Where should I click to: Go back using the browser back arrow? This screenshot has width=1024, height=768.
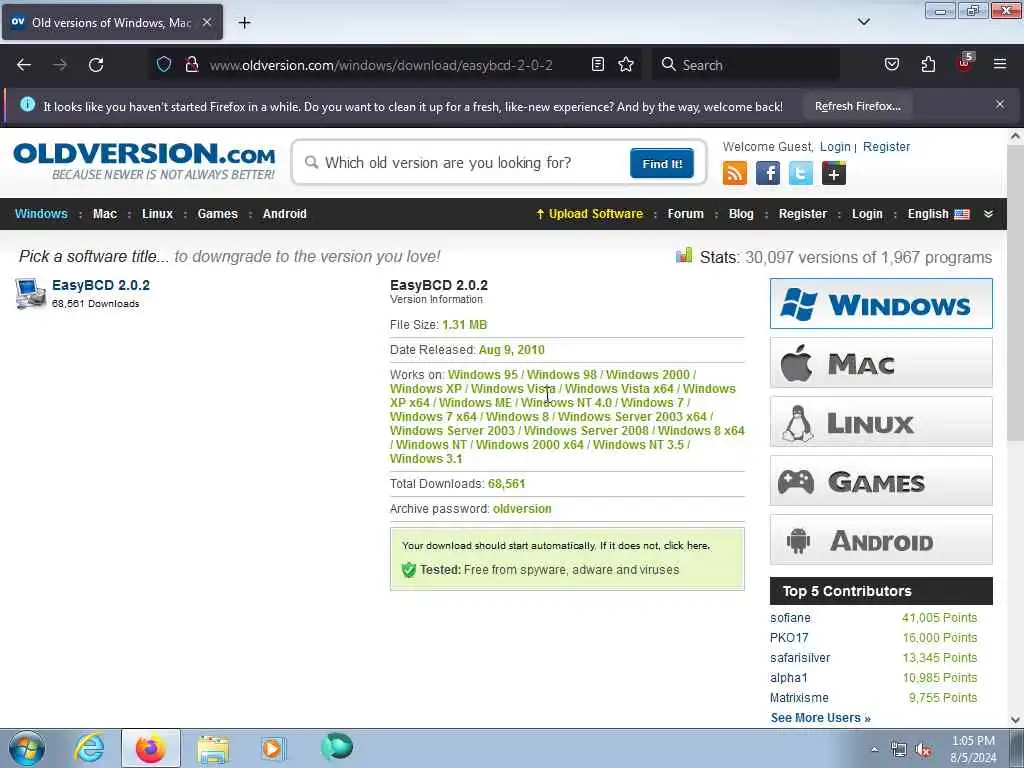pos(24,65)
